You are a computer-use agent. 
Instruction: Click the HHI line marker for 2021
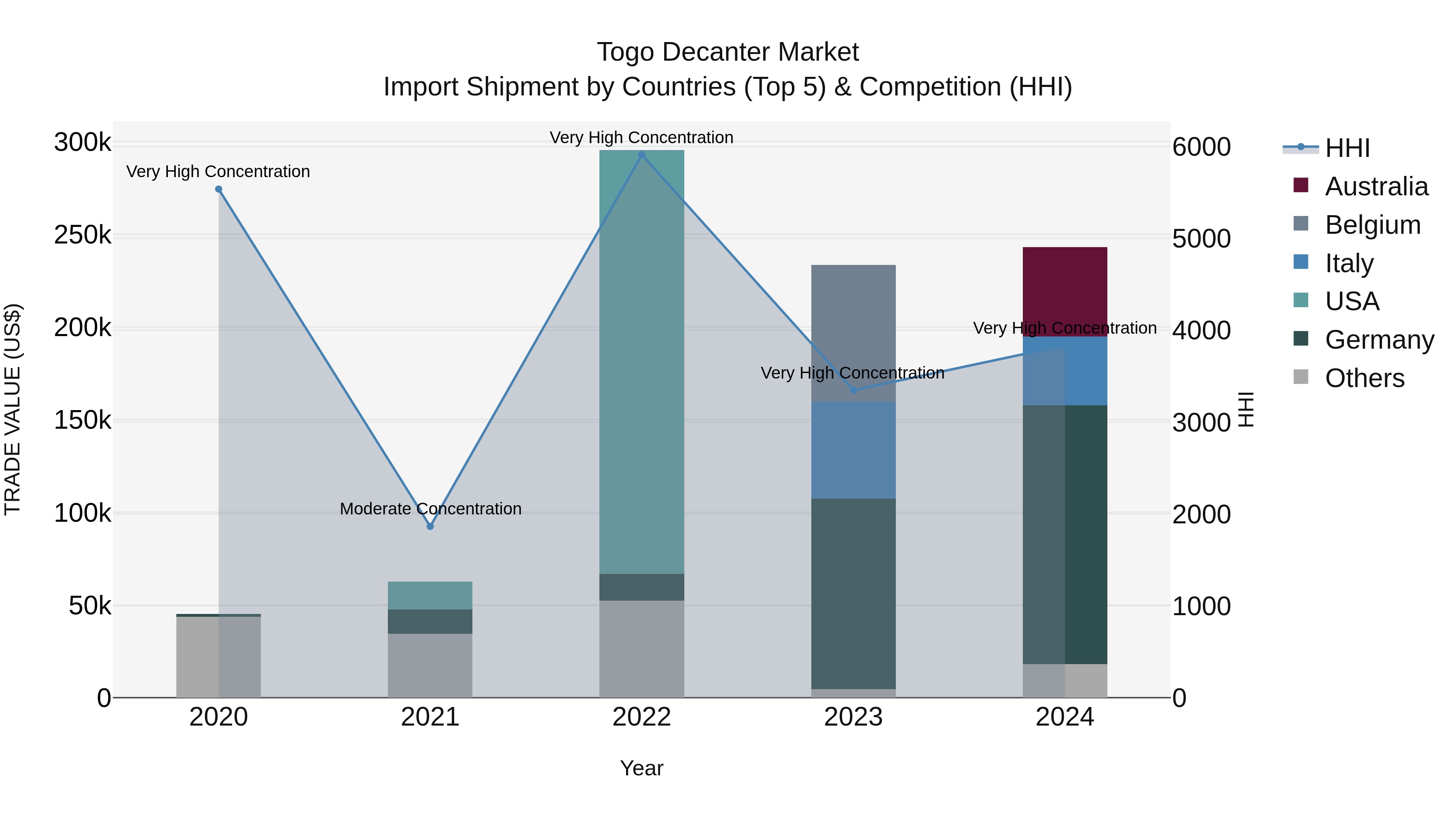[430, 526]
